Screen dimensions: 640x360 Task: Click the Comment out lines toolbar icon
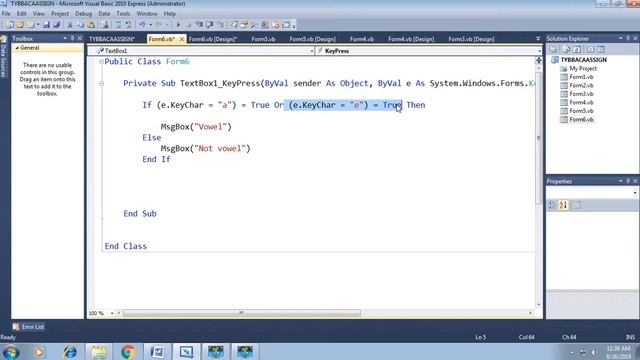tap(118, 25)
